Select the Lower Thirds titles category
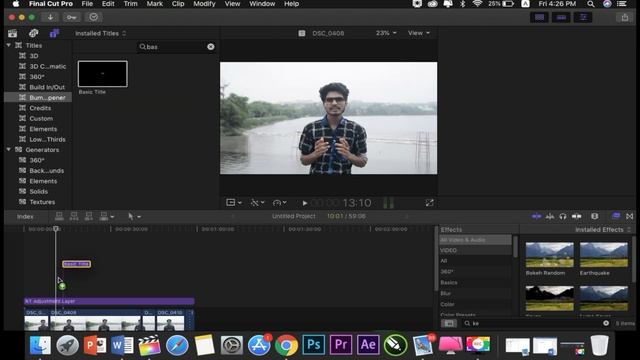The width and height of the screenshot is (640, 360). coord(47,139)
